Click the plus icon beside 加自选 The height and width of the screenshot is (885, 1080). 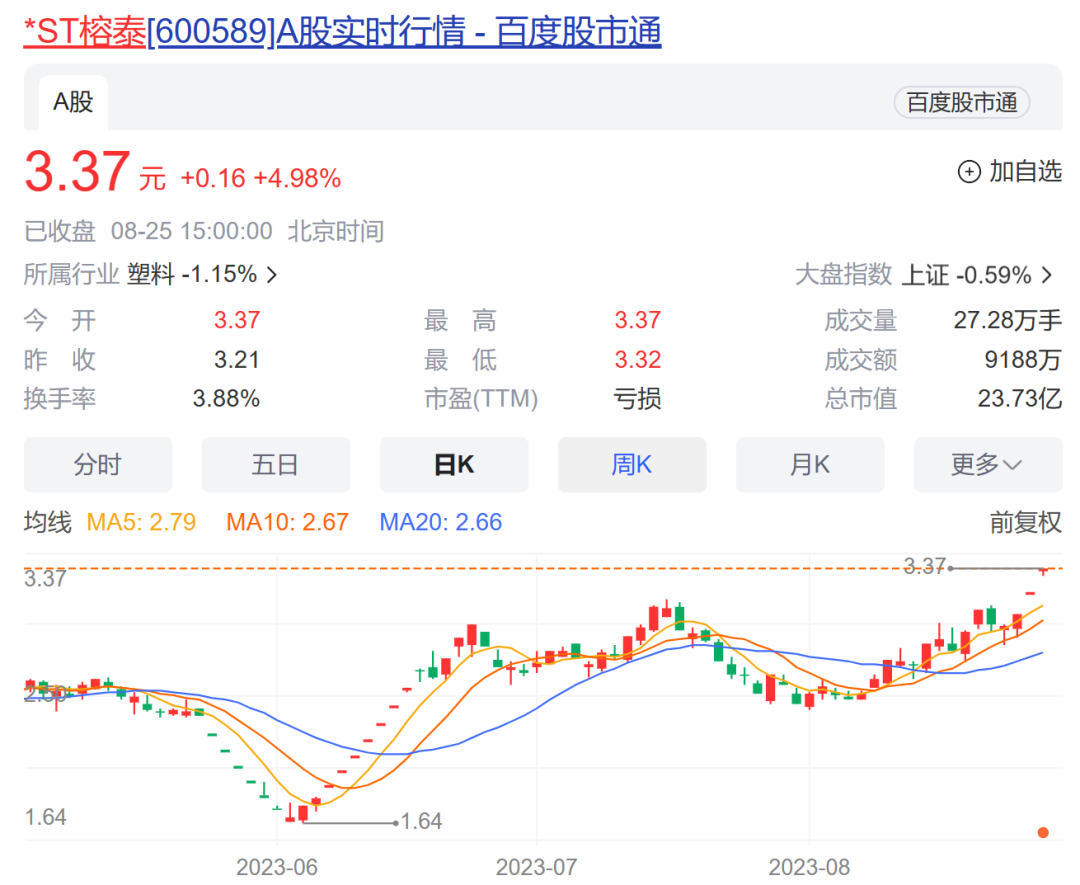969,171
